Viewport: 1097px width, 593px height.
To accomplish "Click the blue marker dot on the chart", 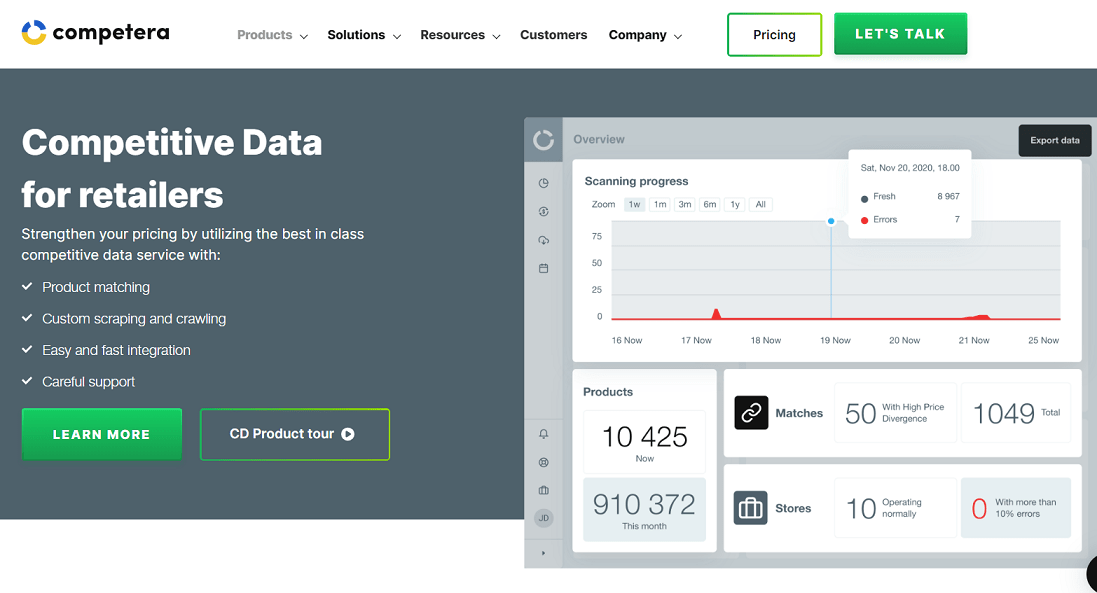I will pyautogui.click(x=831, y=222).
